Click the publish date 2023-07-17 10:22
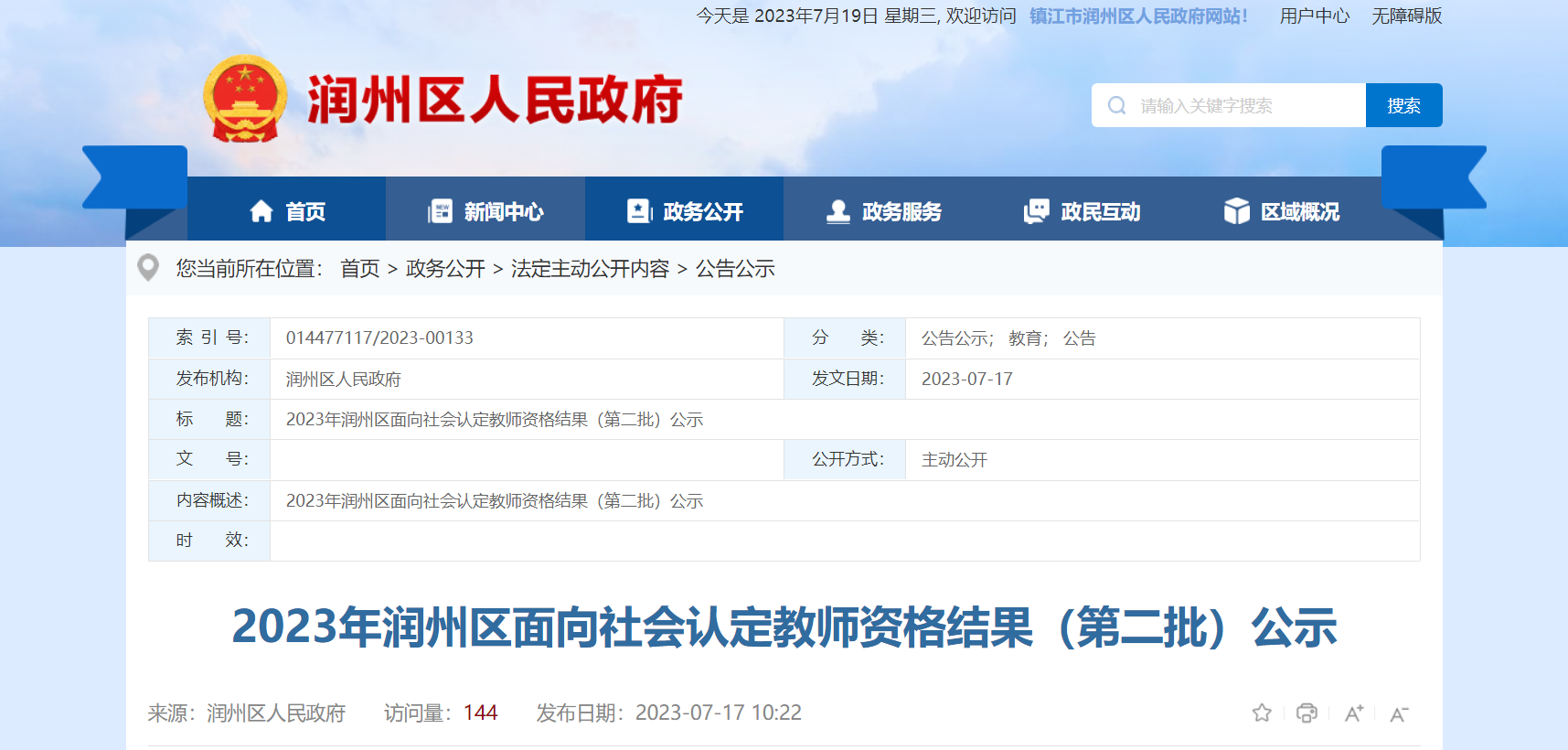The image size is (1568, 750). [x=719, y=712]
